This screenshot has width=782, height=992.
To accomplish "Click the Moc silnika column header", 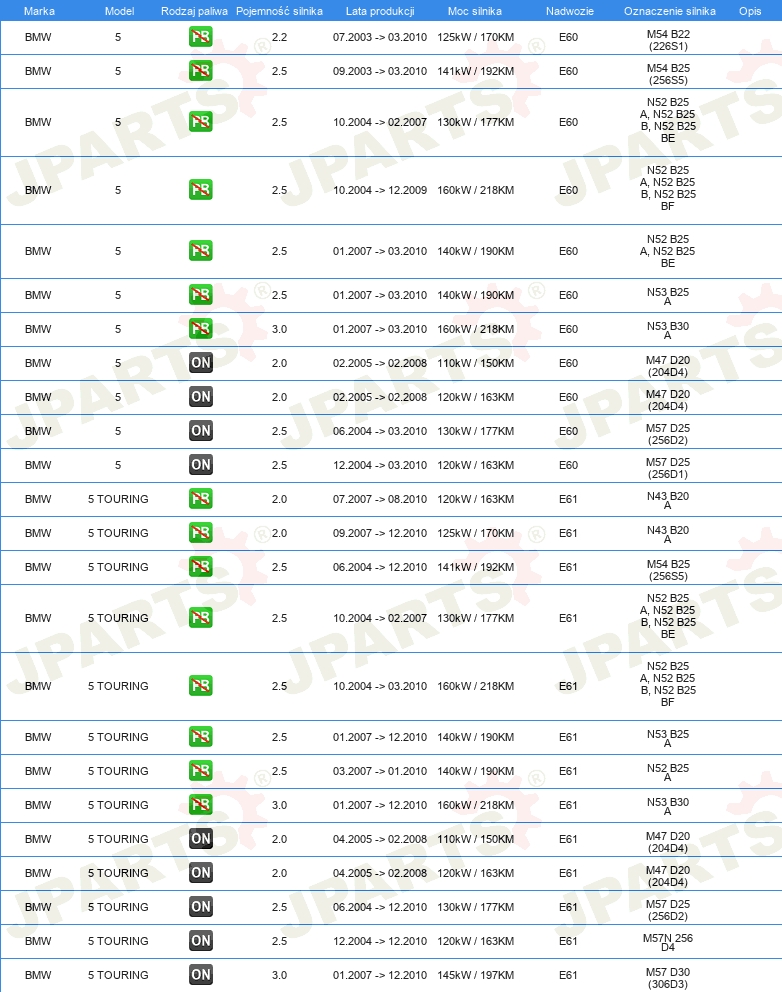I will 475,11.
